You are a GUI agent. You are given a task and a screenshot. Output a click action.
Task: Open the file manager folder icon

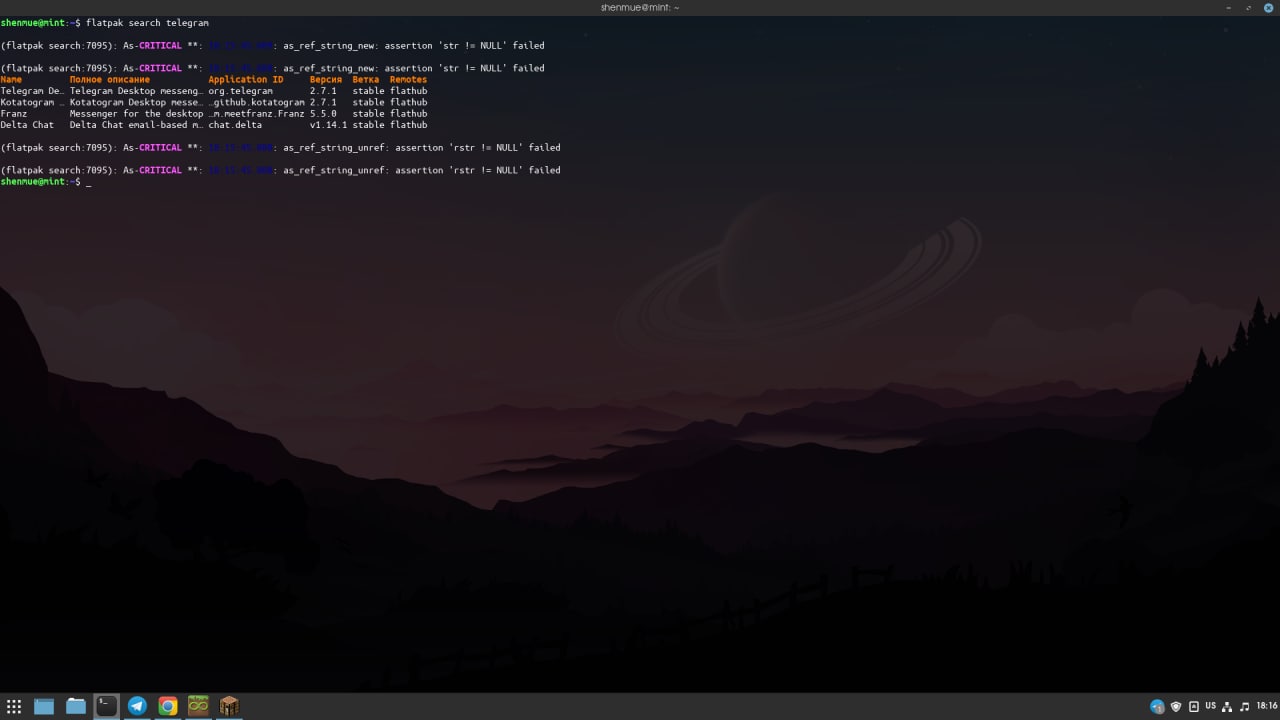coord(76,706)
